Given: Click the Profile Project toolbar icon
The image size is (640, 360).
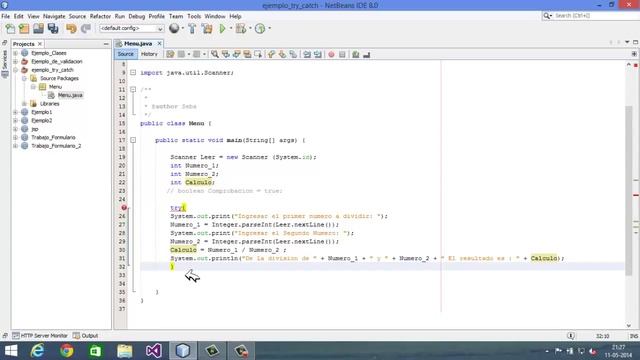Looking at the screenshot, I should (260, 29).
